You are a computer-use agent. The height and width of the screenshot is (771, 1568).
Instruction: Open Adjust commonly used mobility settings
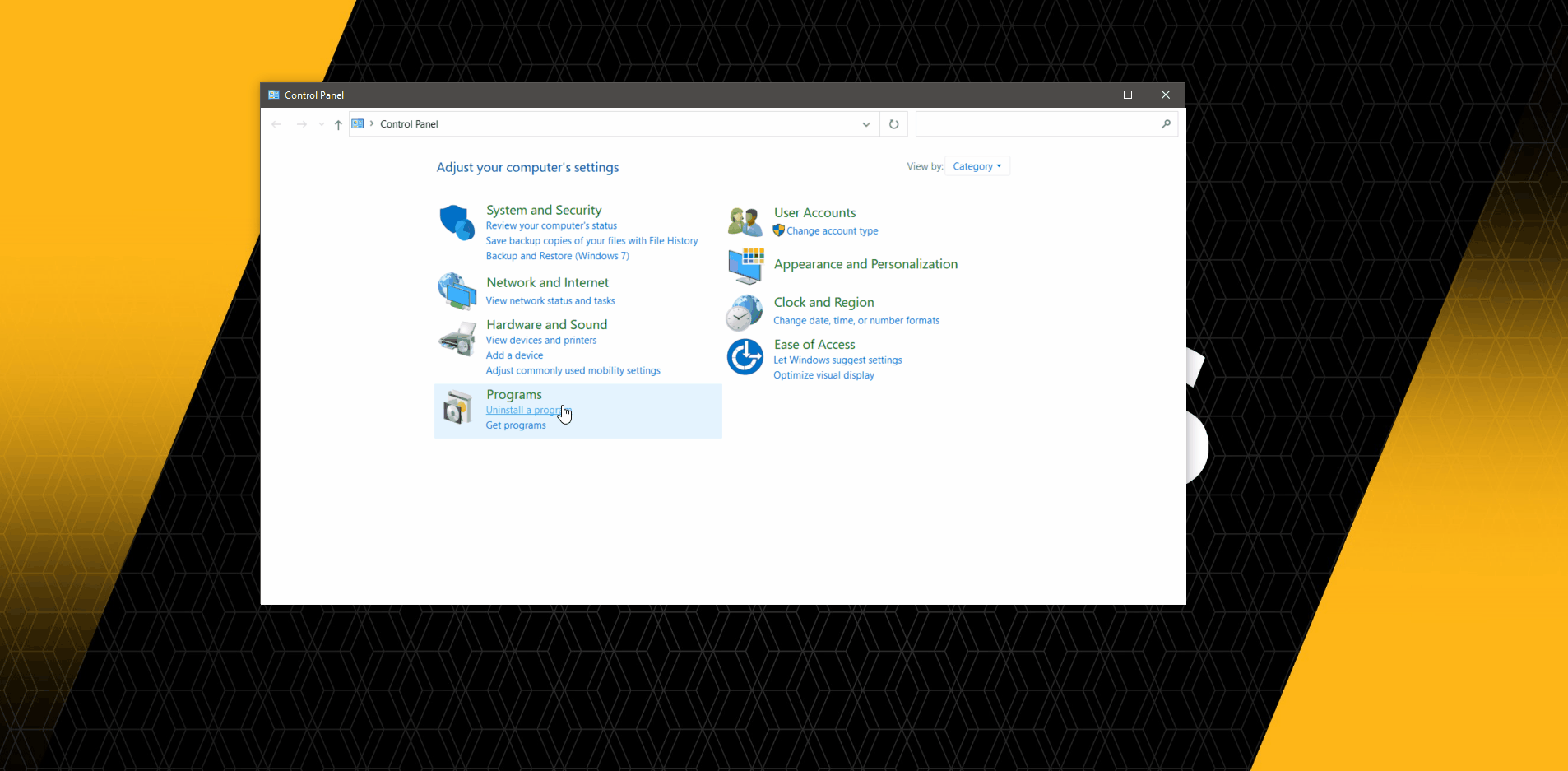pyautogui.click(x=573, y=371)
